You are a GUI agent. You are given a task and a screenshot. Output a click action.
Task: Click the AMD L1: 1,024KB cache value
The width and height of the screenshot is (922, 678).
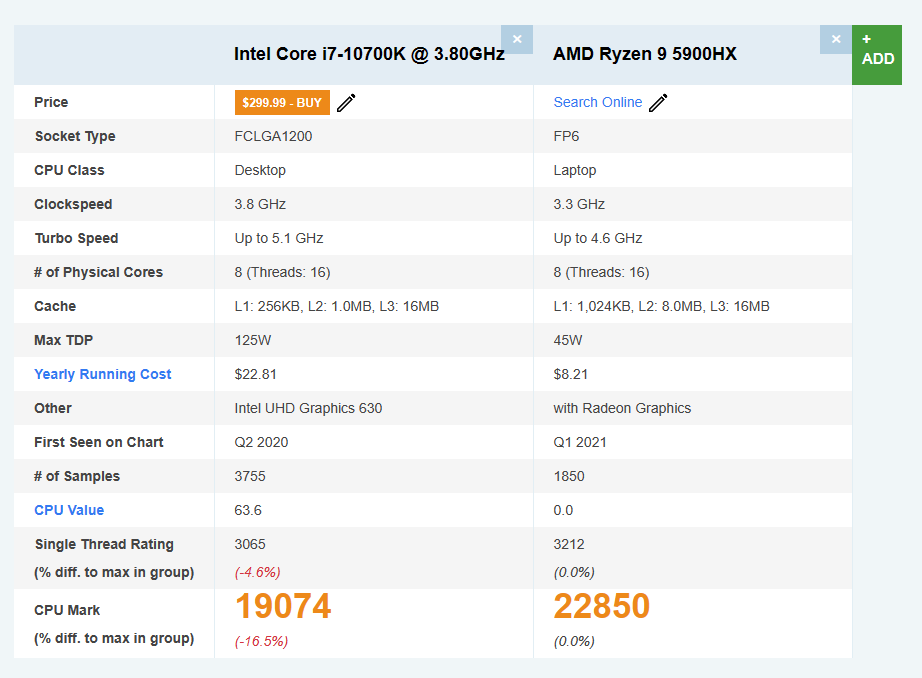661,306
